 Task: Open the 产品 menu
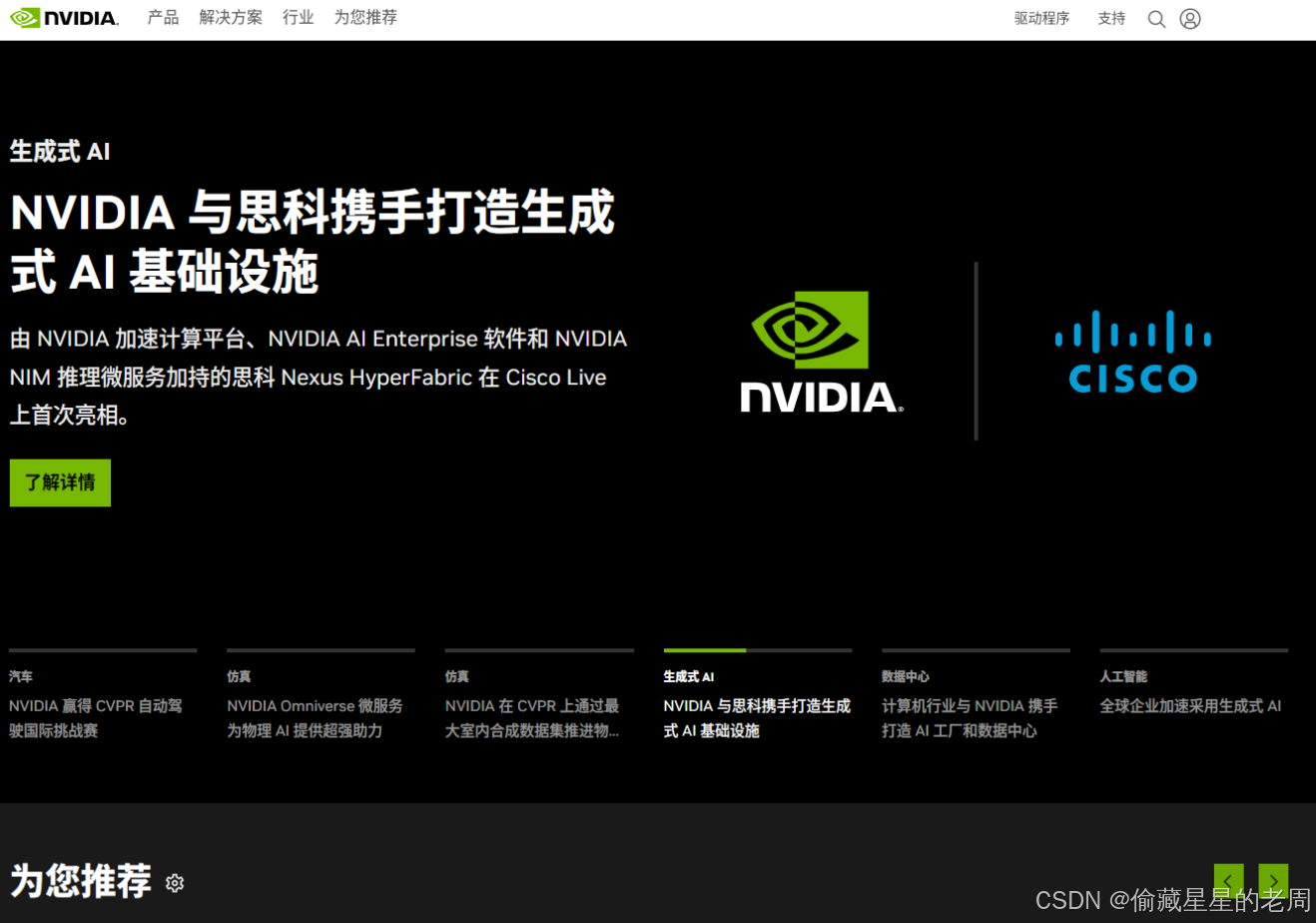point(163,17)
